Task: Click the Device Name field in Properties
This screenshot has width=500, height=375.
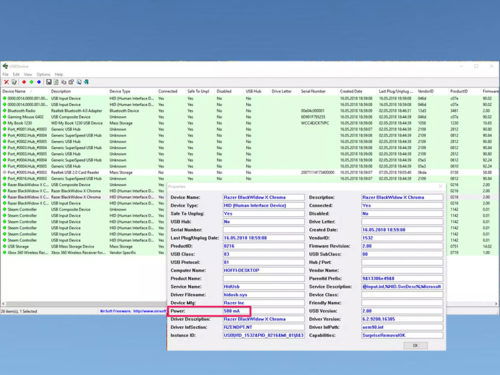Action: click(x=263, y=197)
